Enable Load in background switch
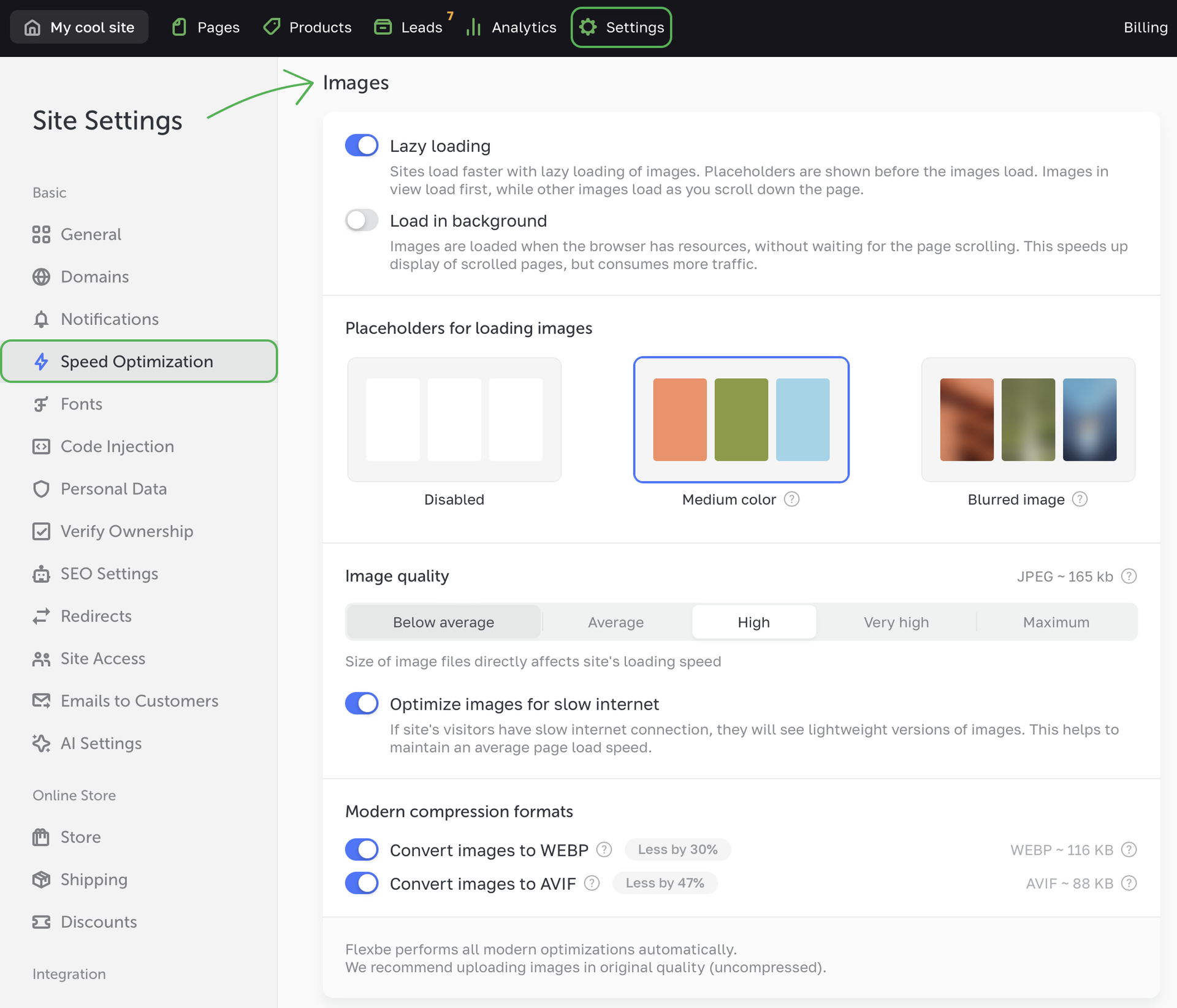The height and width of the screenshot is (1008, 1177). pyautogui.click(x=362, y=221)
